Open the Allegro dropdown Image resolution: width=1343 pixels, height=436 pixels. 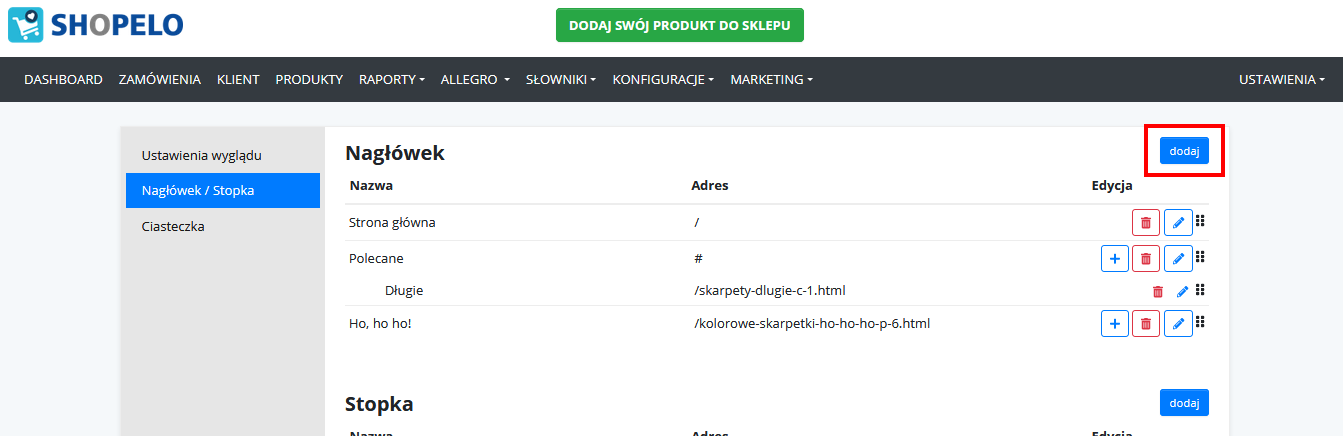point(475,79)
